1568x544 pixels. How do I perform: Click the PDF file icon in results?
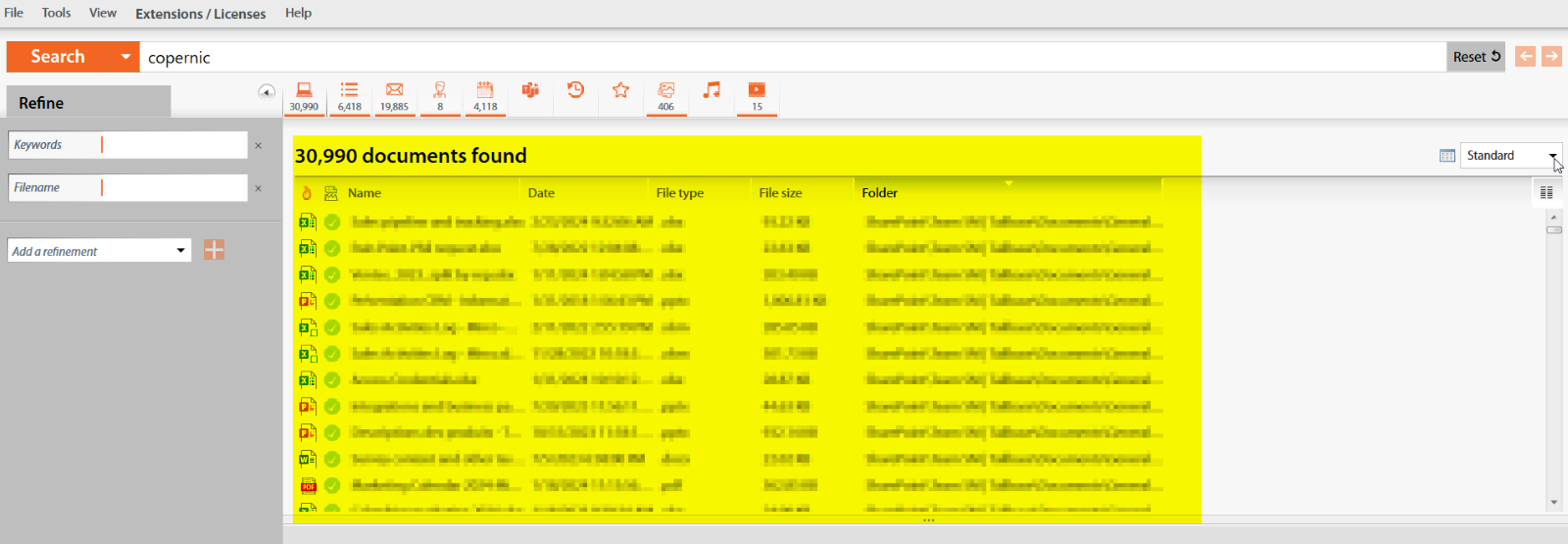pyautogui.click(x=308, y=485)
